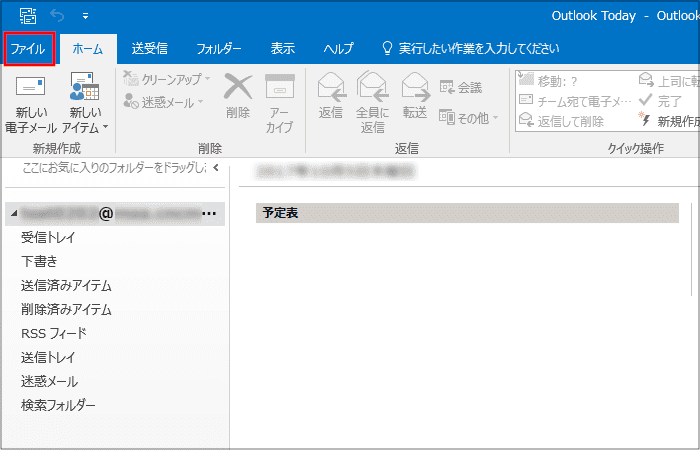
Task: Click the アーカイブ box icon
Action: click(x=279, y=87)
